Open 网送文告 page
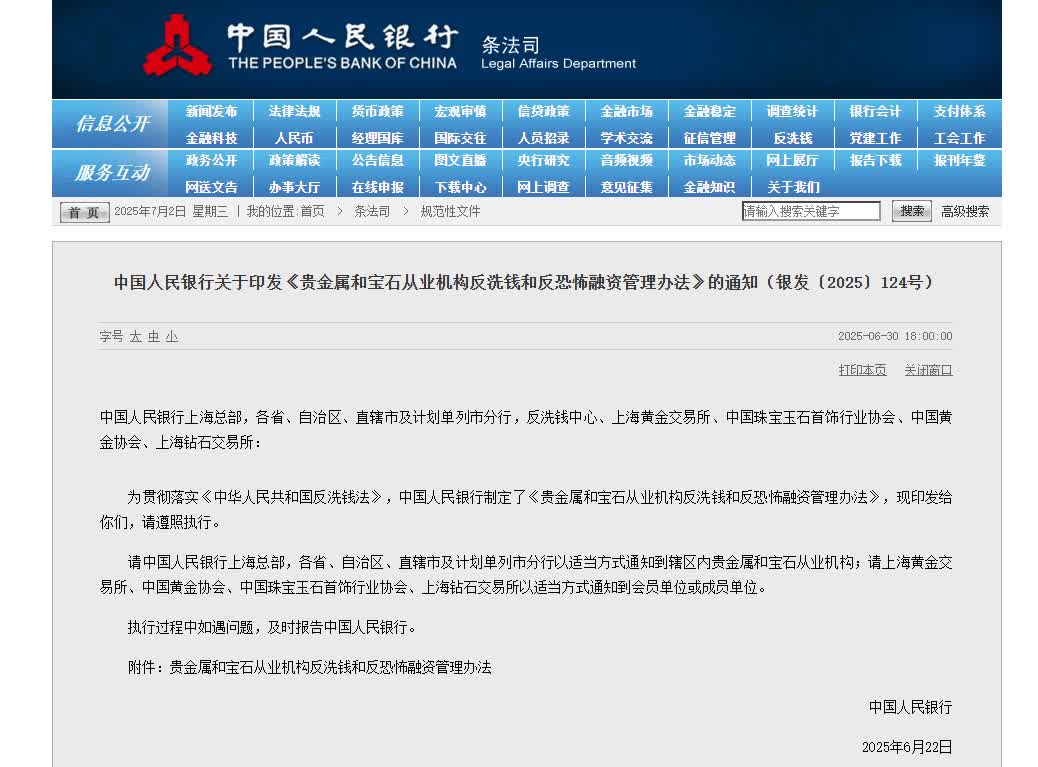Image resolution: width=1038 pixels, height=767 pixels. tap(211, 187)
